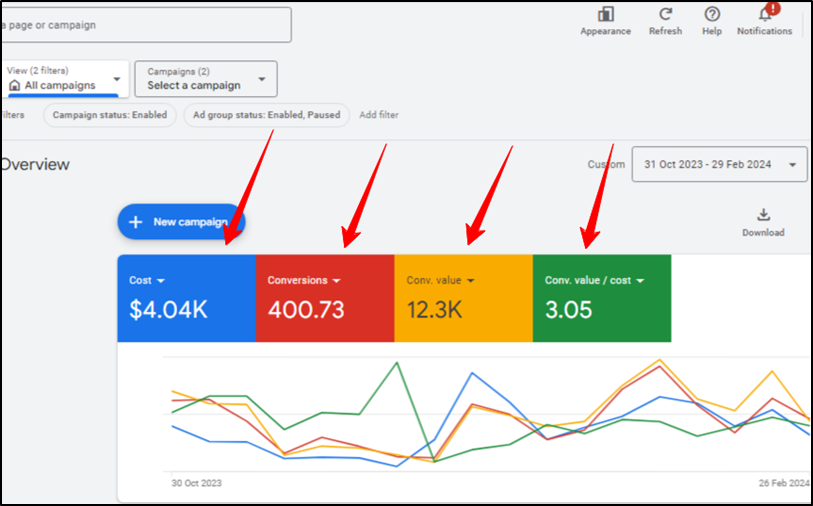
Task: Select the 400.73 conversions value
Action: (x=306, y=310)
